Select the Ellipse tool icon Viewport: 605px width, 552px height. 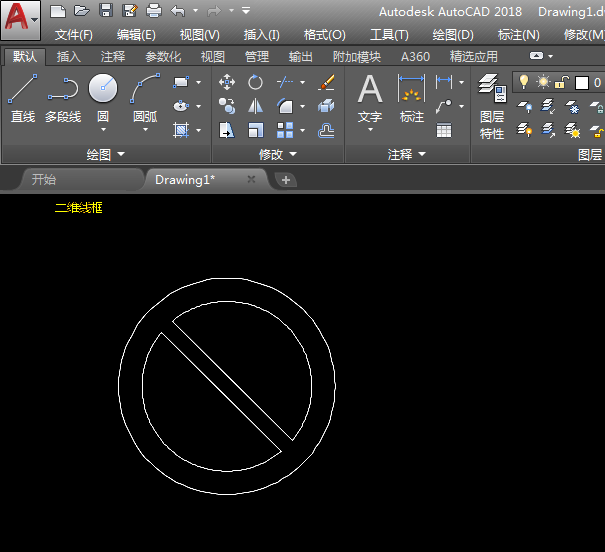point(181,106)
